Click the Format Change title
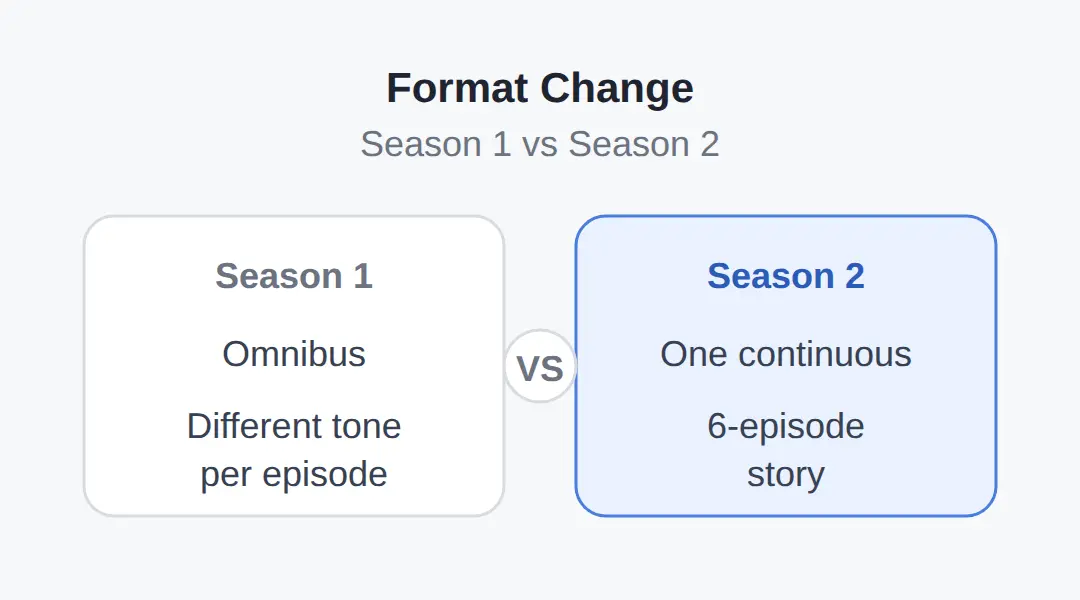The height and width of the screenshot is (600, 1080). [540, 88]
